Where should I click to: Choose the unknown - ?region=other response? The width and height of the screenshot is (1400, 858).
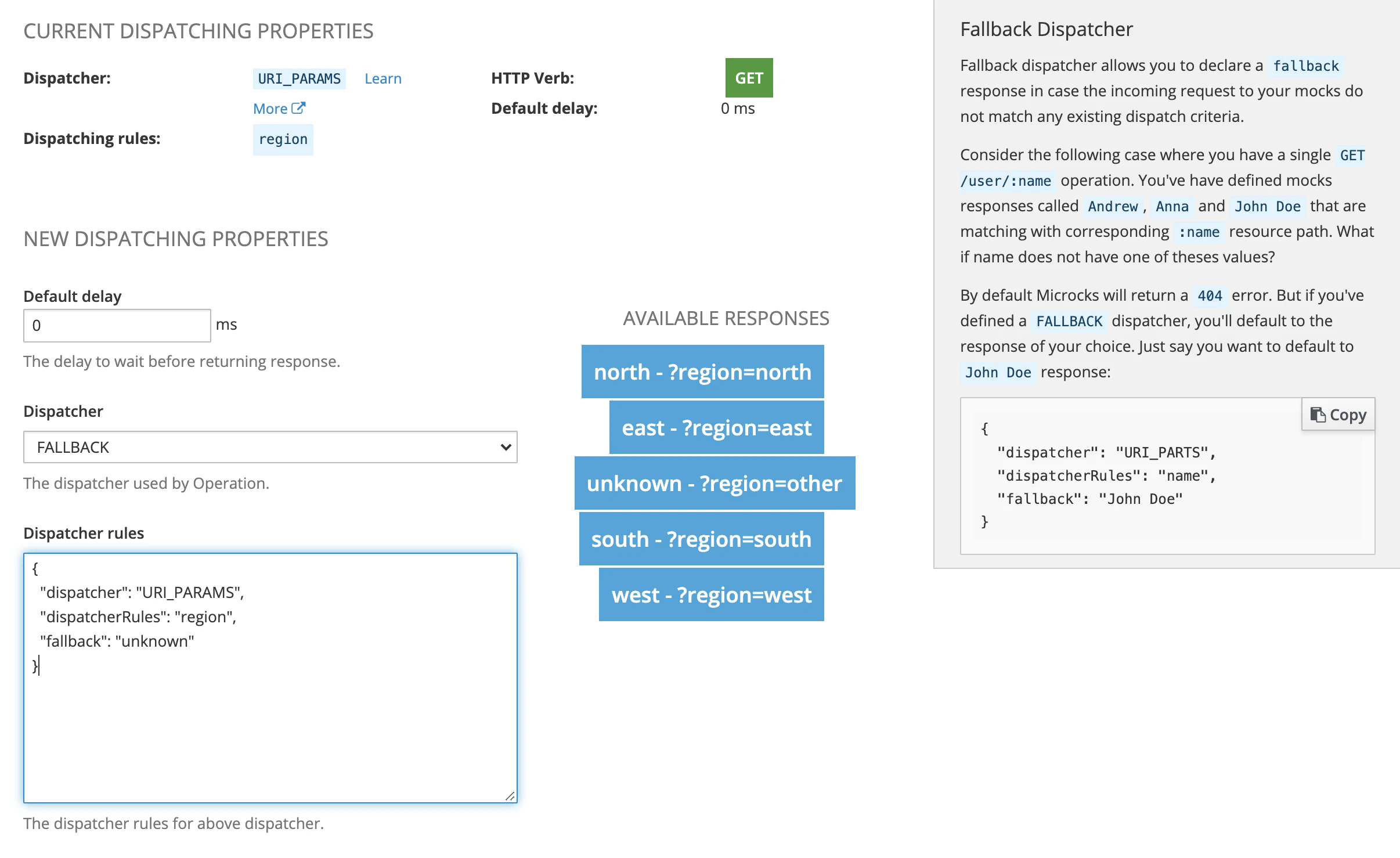[x=714, y=483]
